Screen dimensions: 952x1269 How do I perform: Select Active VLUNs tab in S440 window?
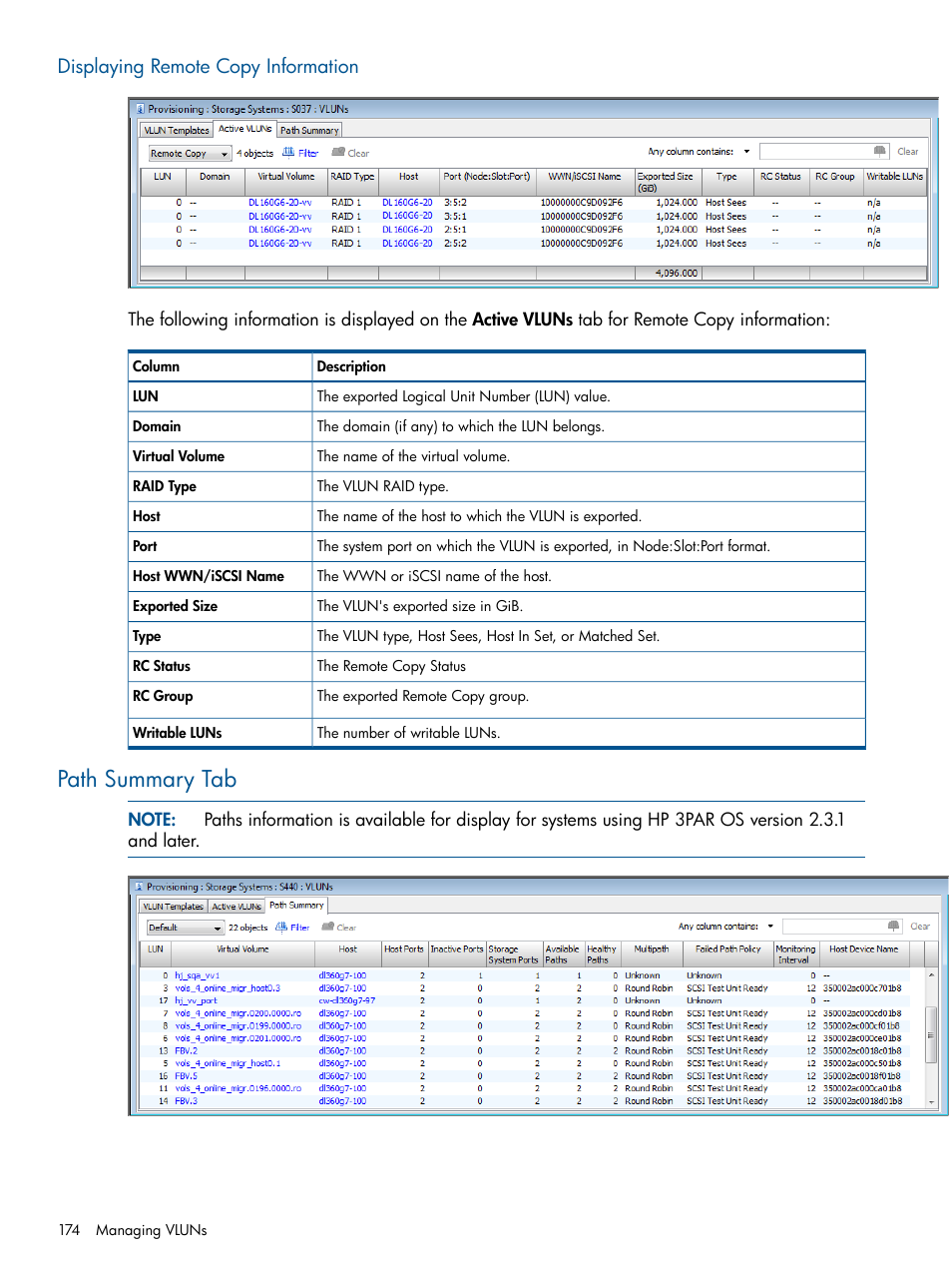point(237,907)
